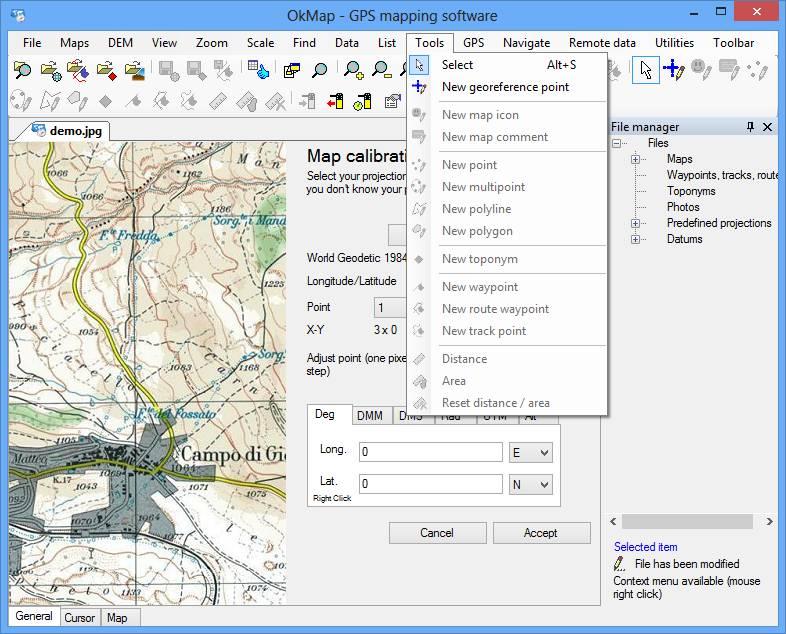The height and width of the screenshot is (634, 786).
Task: Pin the File manager panel
Action: 751,127
